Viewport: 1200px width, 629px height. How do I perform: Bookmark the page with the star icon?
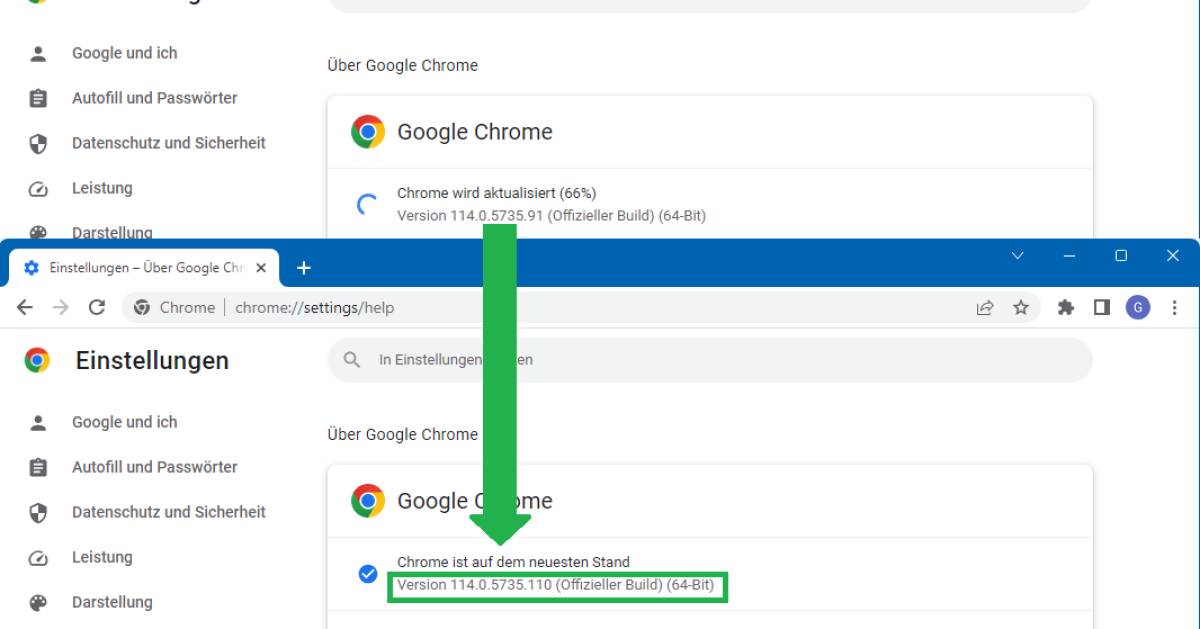tap(1021, 308)
